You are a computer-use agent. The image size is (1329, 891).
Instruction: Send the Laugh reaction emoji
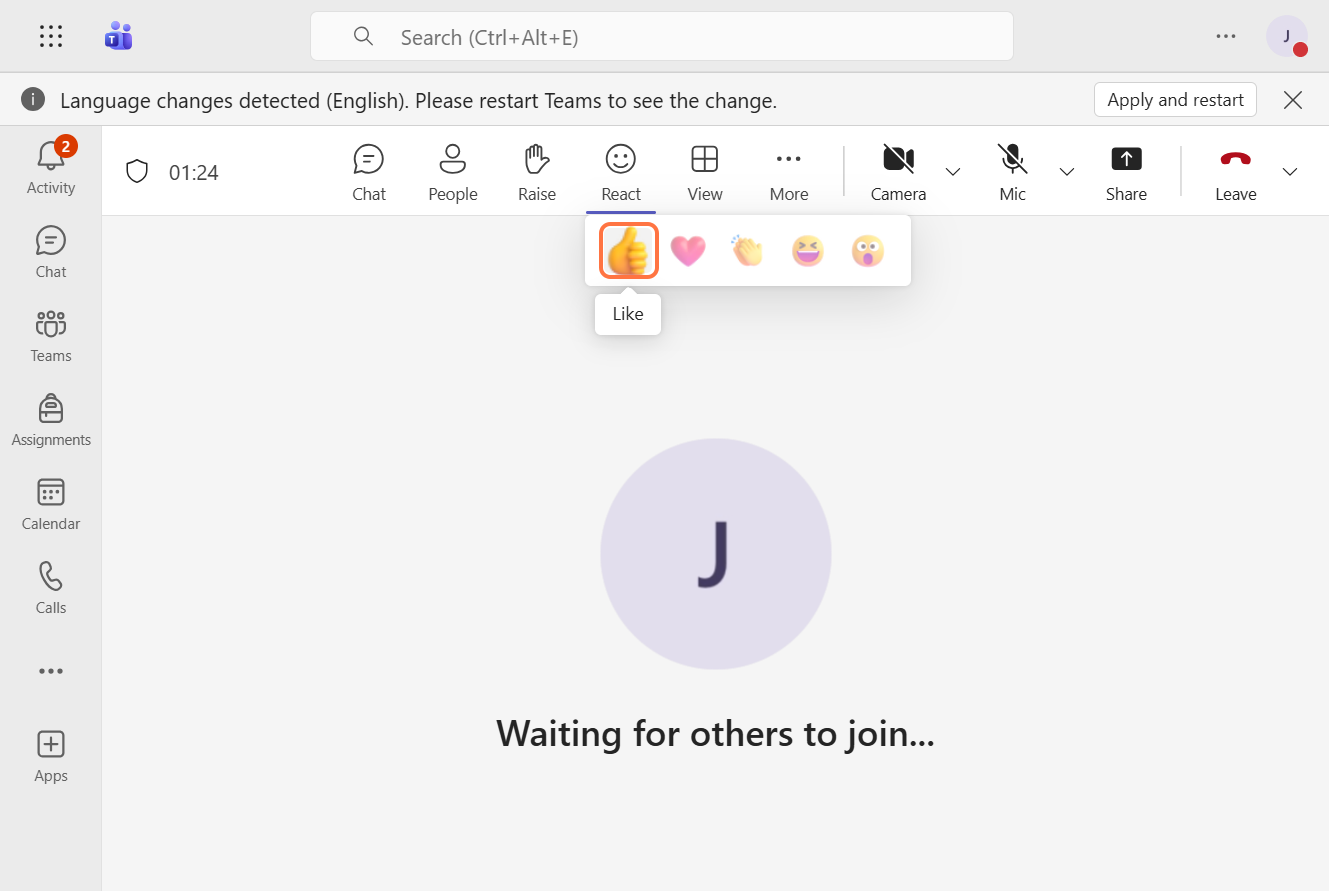[807, 250]
